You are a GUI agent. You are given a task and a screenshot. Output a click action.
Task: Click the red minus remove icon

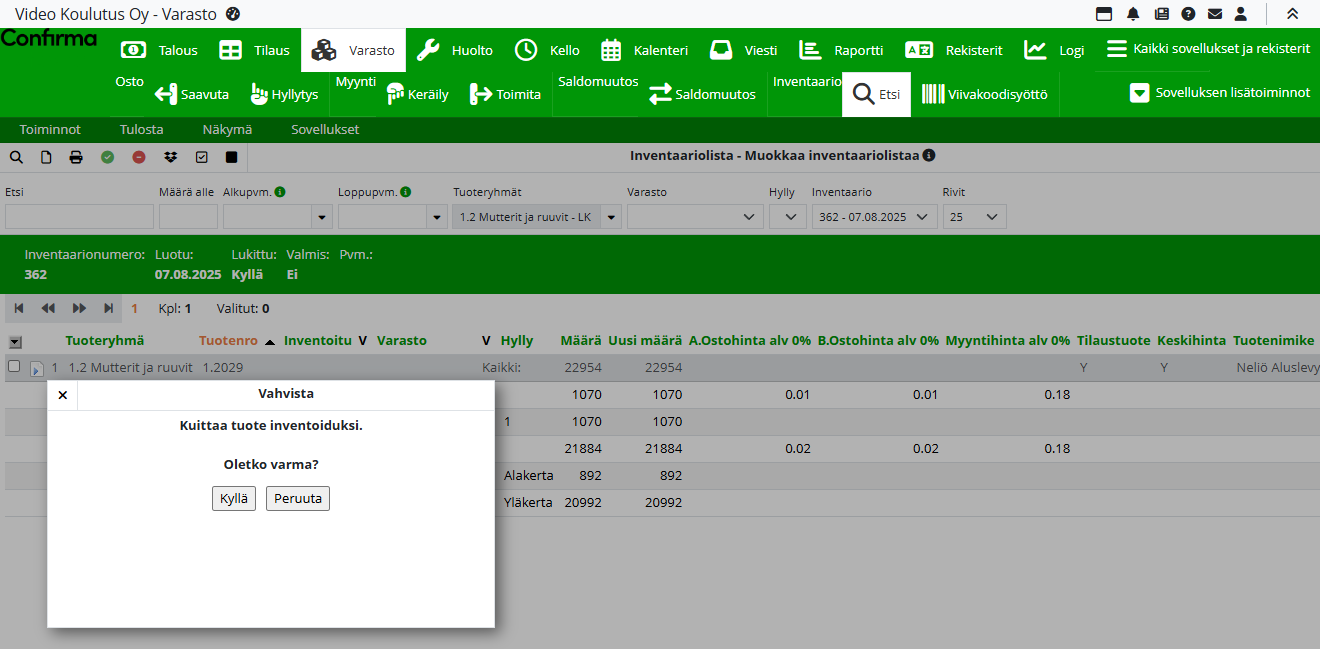(x=139, y=157)
